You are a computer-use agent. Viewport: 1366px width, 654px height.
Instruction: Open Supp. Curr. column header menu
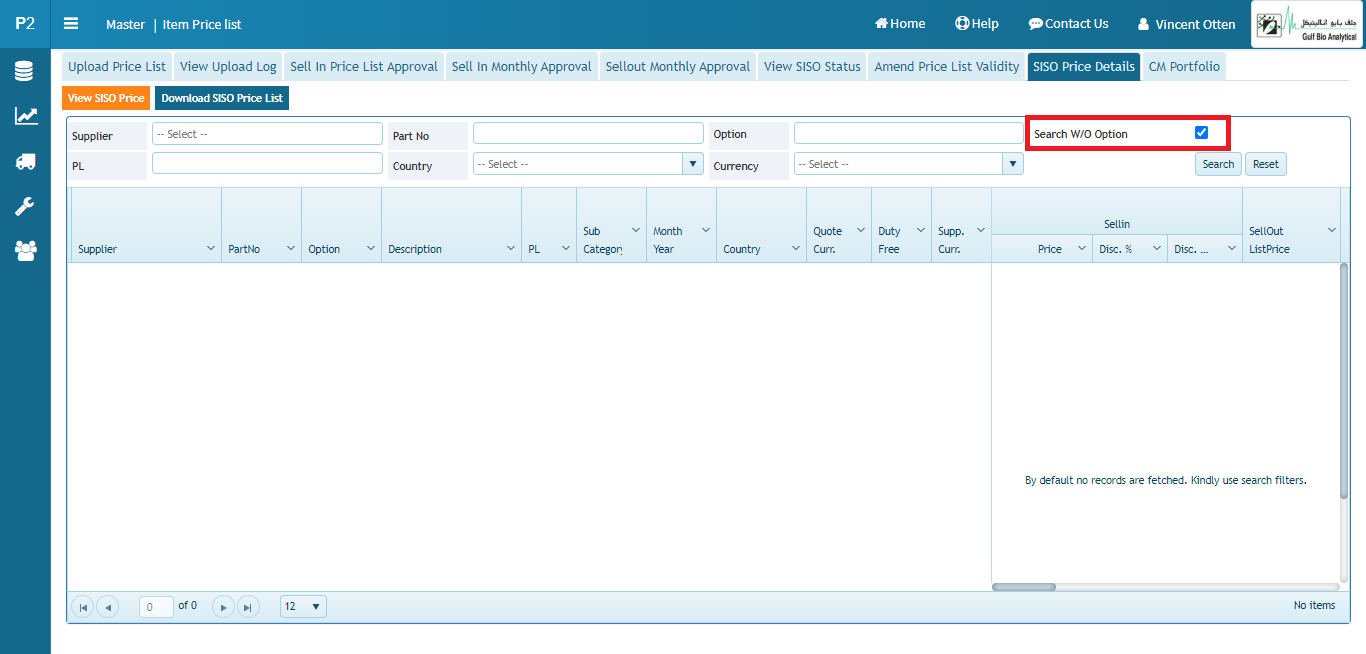[x=981, y=230]
